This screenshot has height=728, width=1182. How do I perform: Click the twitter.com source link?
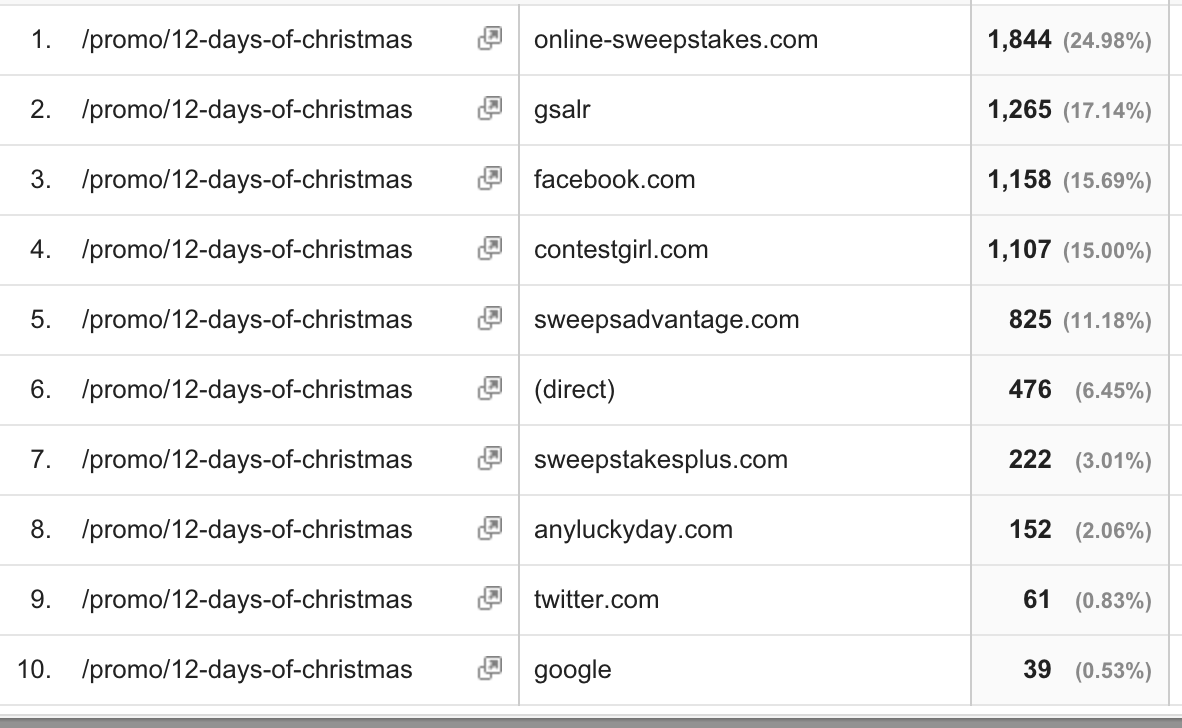(596, 600)
